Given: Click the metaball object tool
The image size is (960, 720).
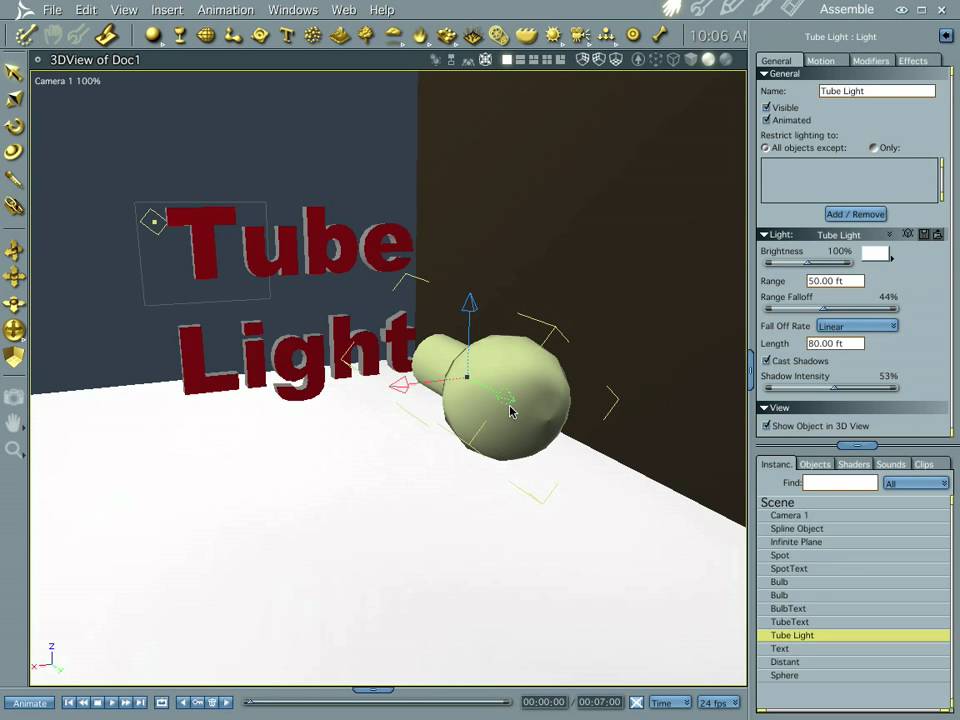Looking at the screenshot, I should point(233,35).
